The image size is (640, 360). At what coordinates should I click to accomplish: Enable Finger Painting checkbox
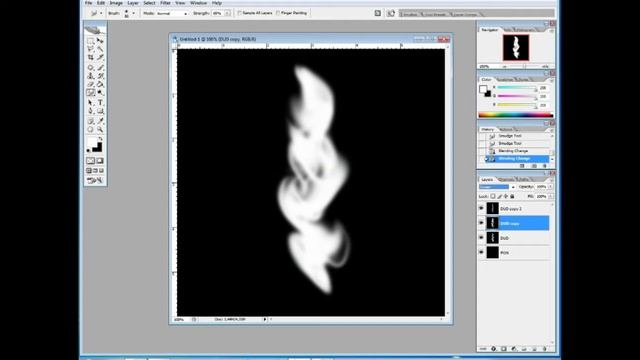click(278, 13)
